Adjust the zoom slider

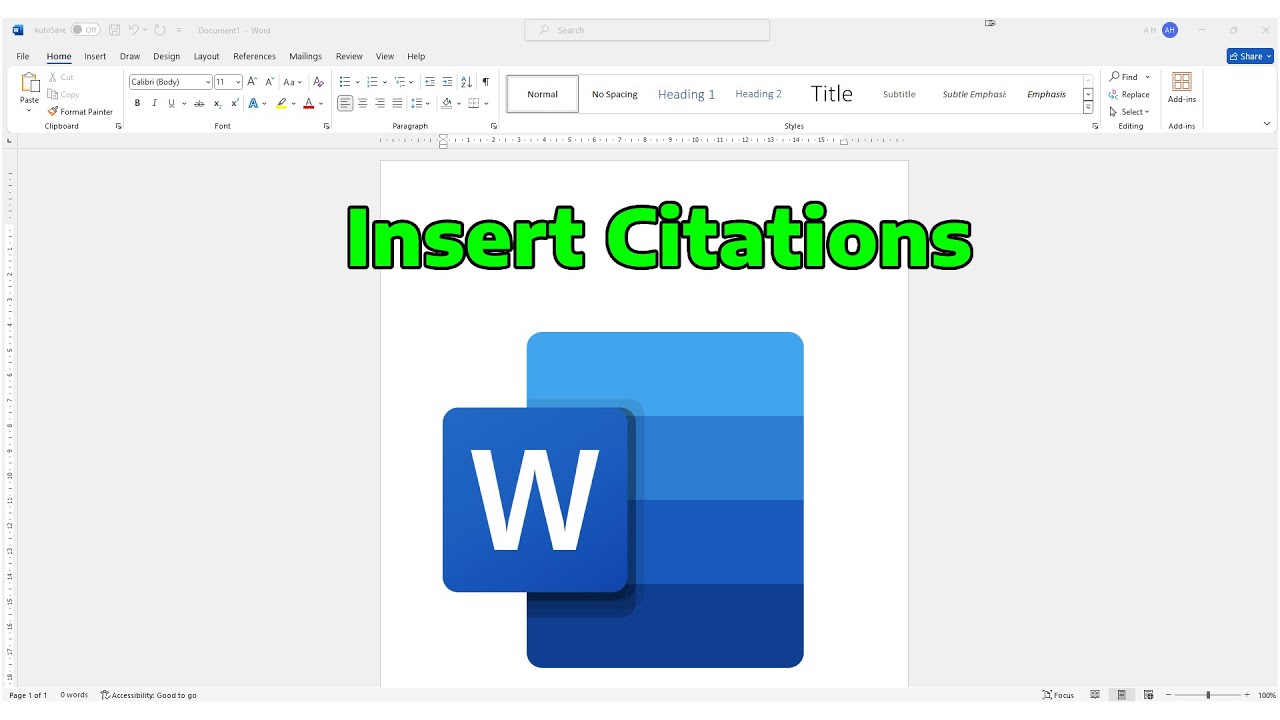pyautogui.click(x=1208, y=695)
